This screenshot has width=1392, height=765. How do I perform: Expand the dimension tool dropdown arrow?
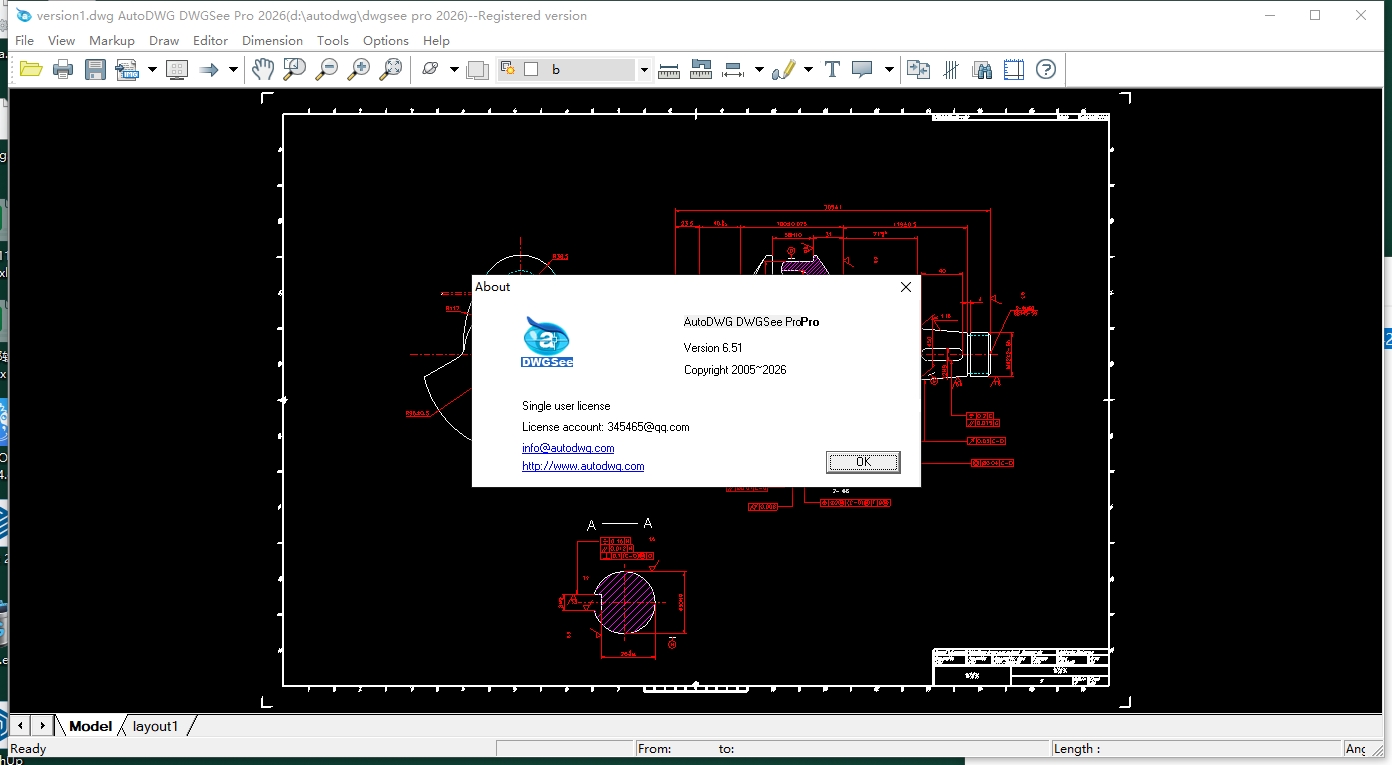(758, 68)
